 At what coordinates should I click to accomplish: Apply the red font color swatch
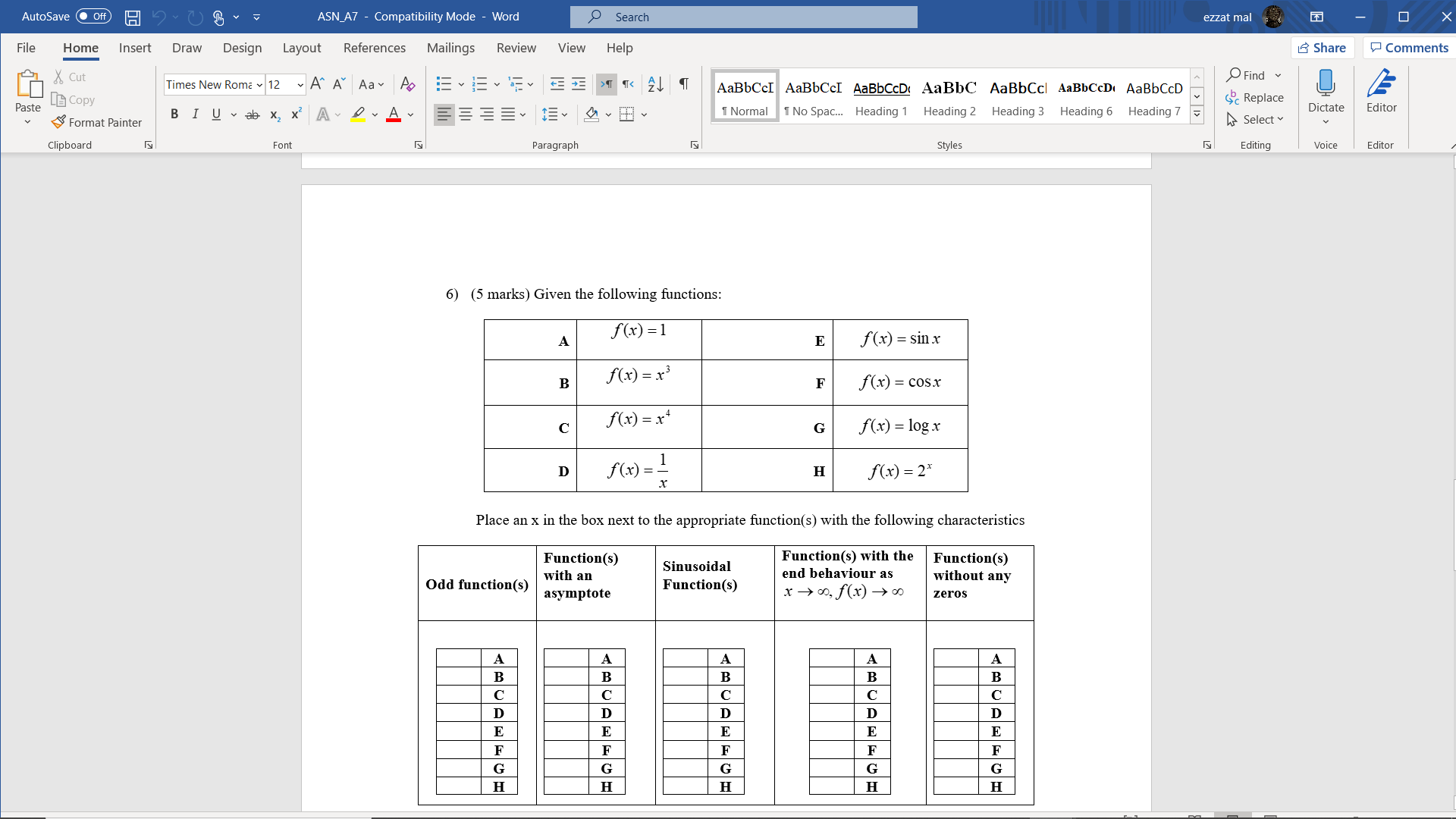(394, 115)
